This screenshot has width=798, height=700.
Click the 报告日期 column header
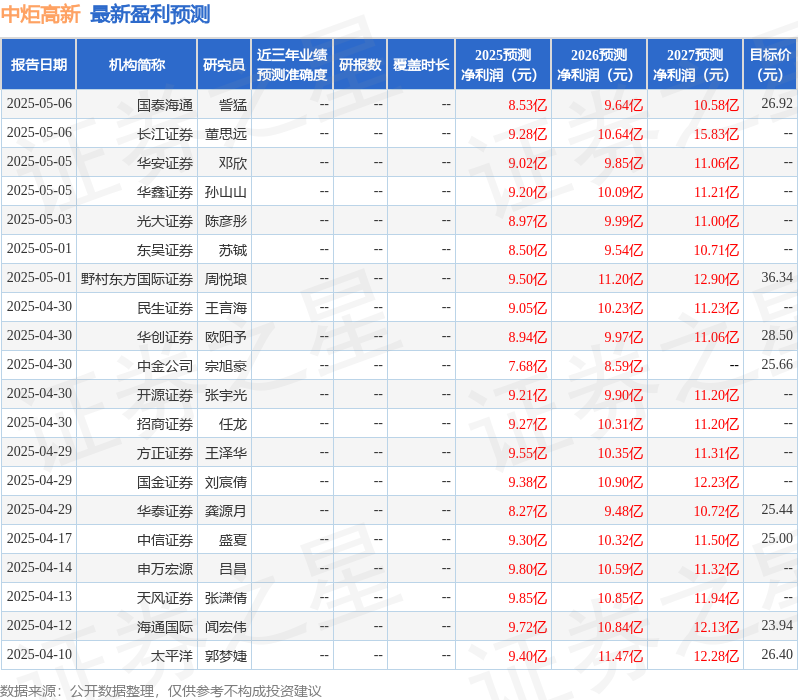39,64
